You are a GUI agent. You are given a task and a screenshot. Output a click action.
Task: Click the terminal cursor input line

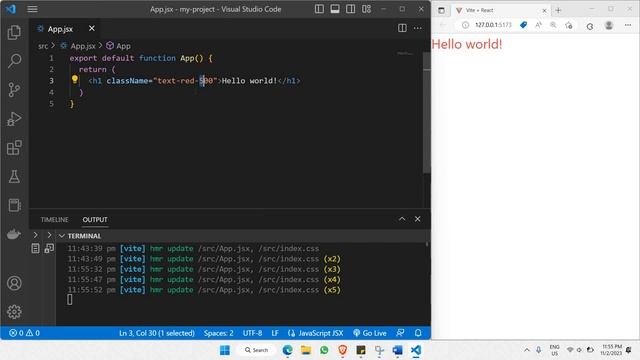coord(70,300)
